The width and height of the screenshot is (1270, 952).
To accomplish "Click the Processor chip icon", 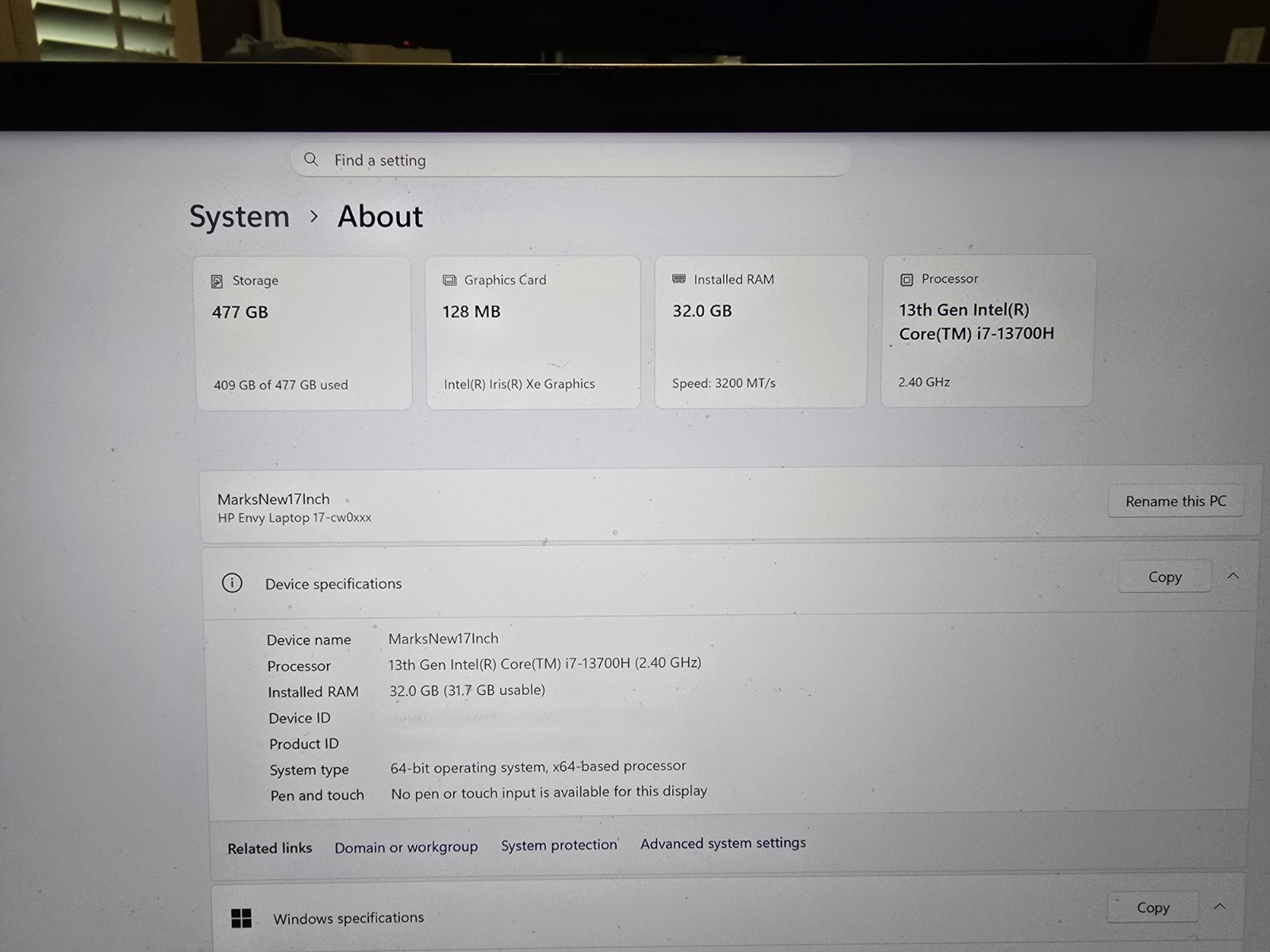I will pos(906,279).
